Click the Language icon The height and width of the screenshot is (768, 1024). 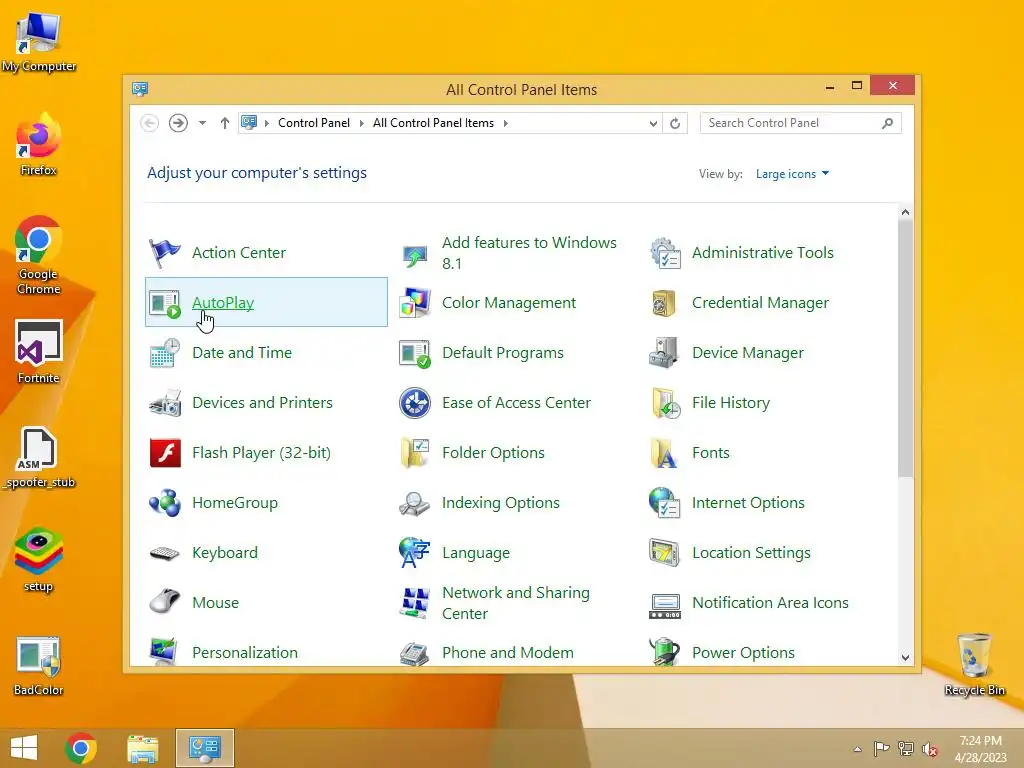click(x=415, y=553)
